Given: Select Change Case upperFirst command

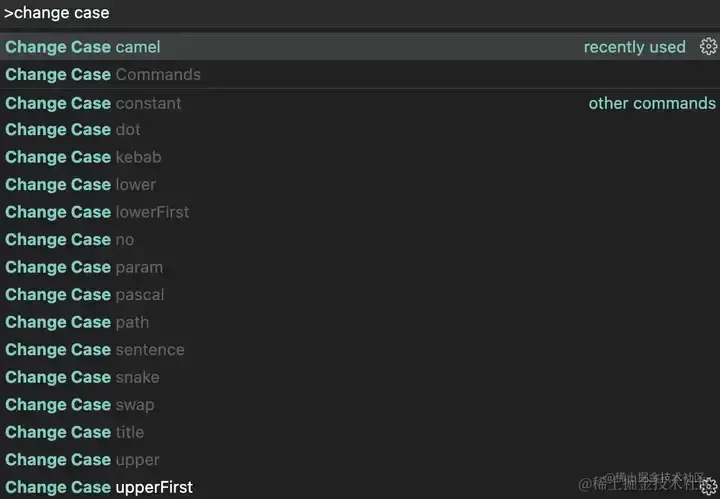Looking at the screenshot, I should 360,487.
